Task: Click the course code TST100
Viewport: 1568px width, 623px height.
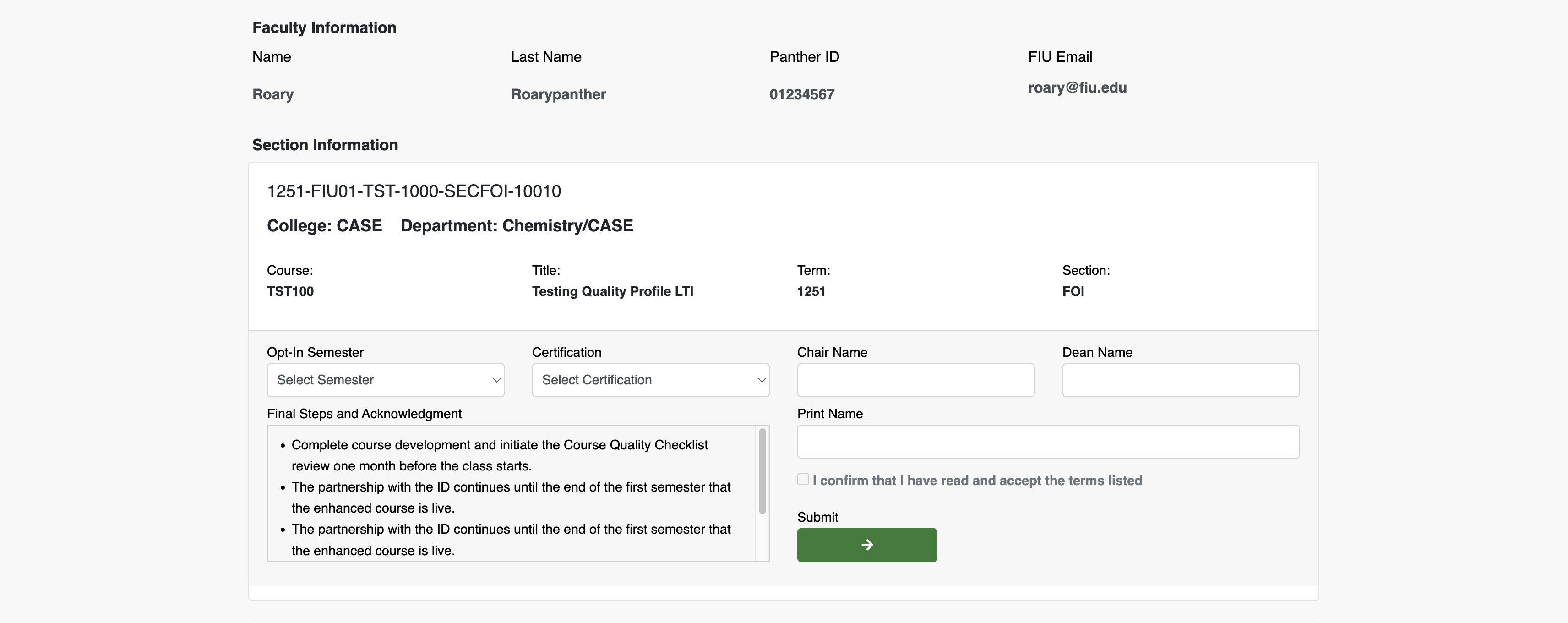Action: 290,291
